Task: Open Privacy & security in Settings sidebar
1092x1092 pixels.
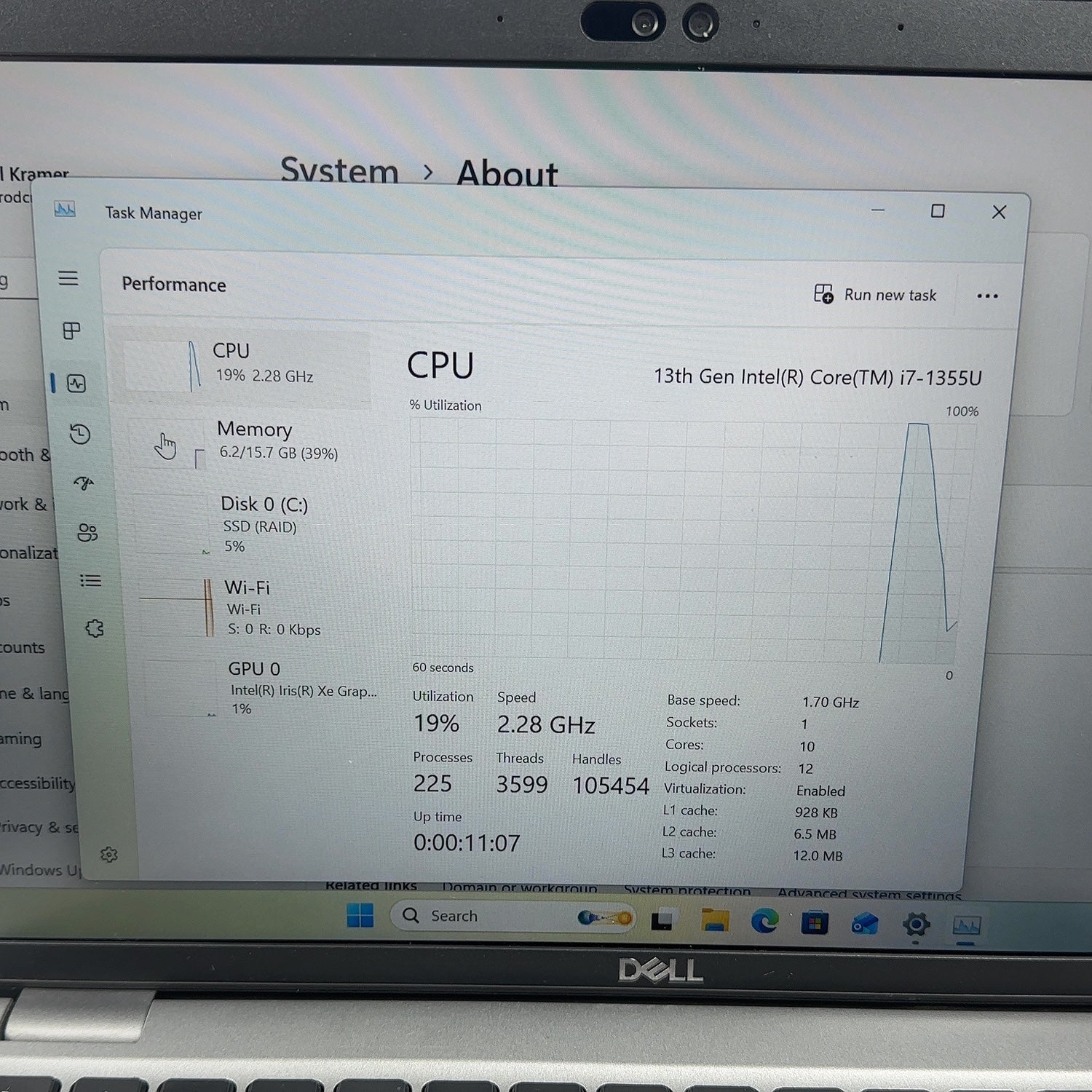Action: 39,827
